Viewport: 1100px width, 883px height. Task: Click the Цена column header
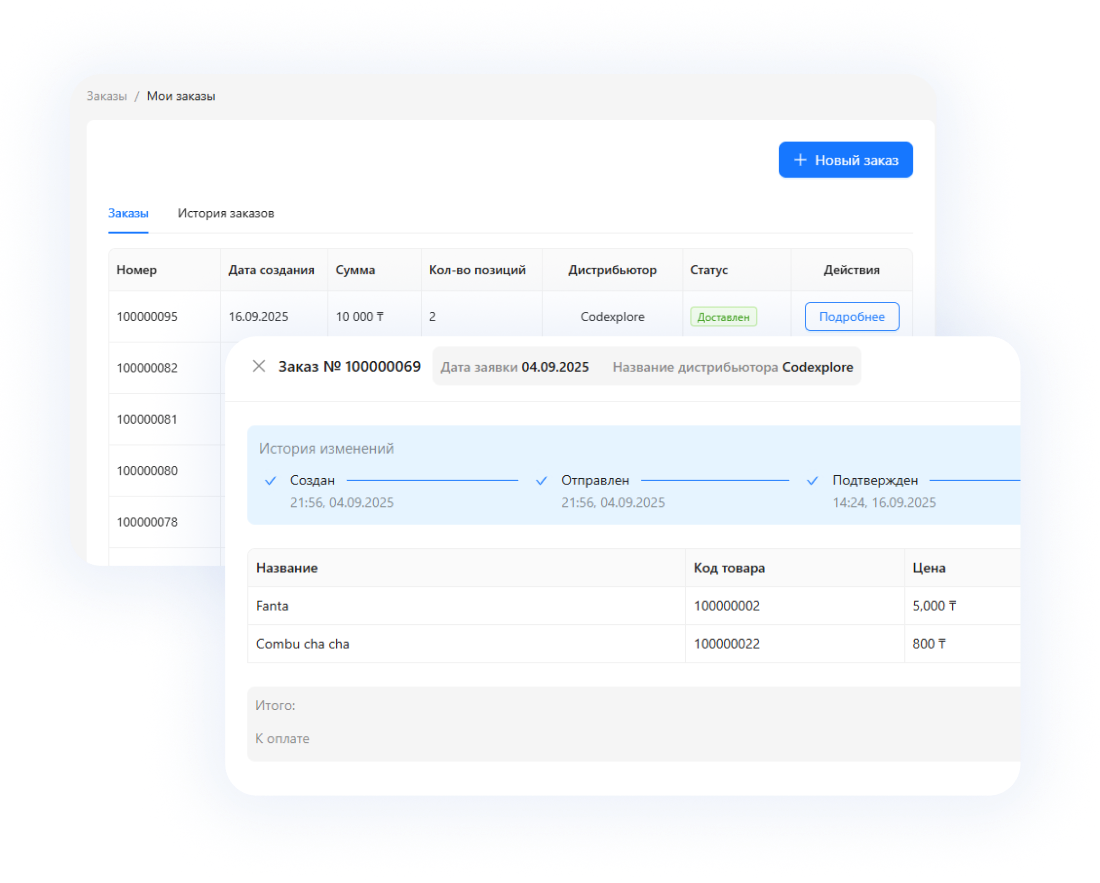(x=929, y=568)
